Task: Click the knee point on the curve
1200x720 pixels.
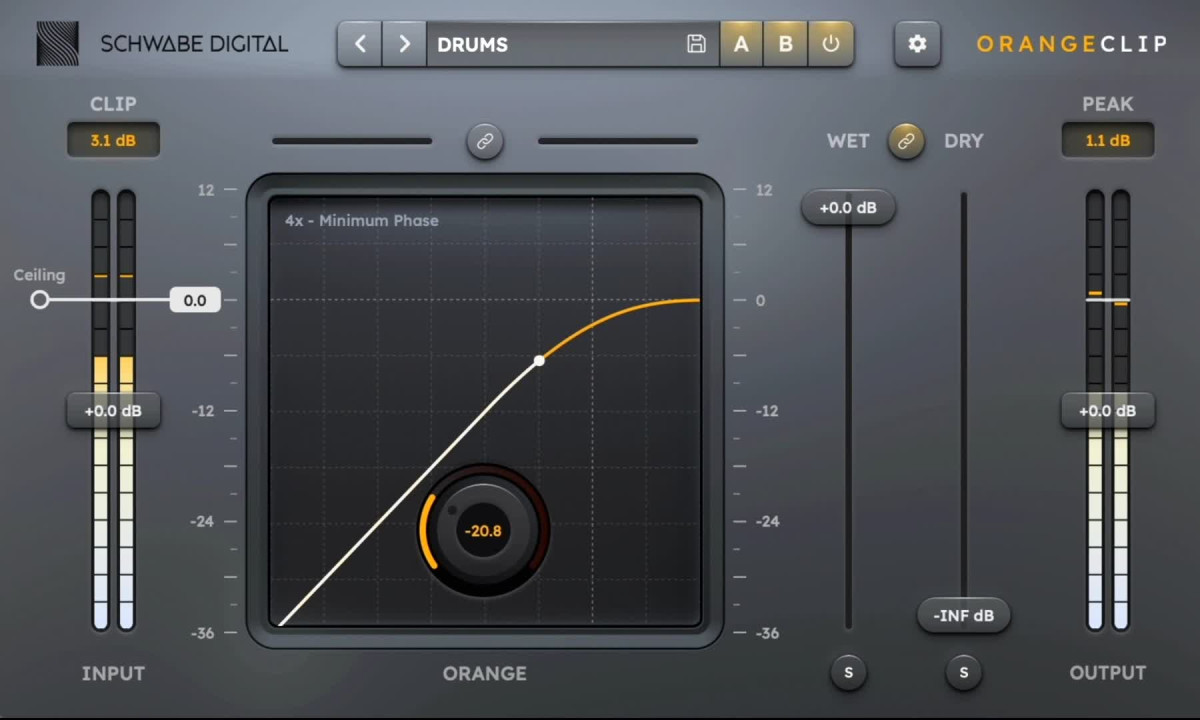Action: (539, 360)
